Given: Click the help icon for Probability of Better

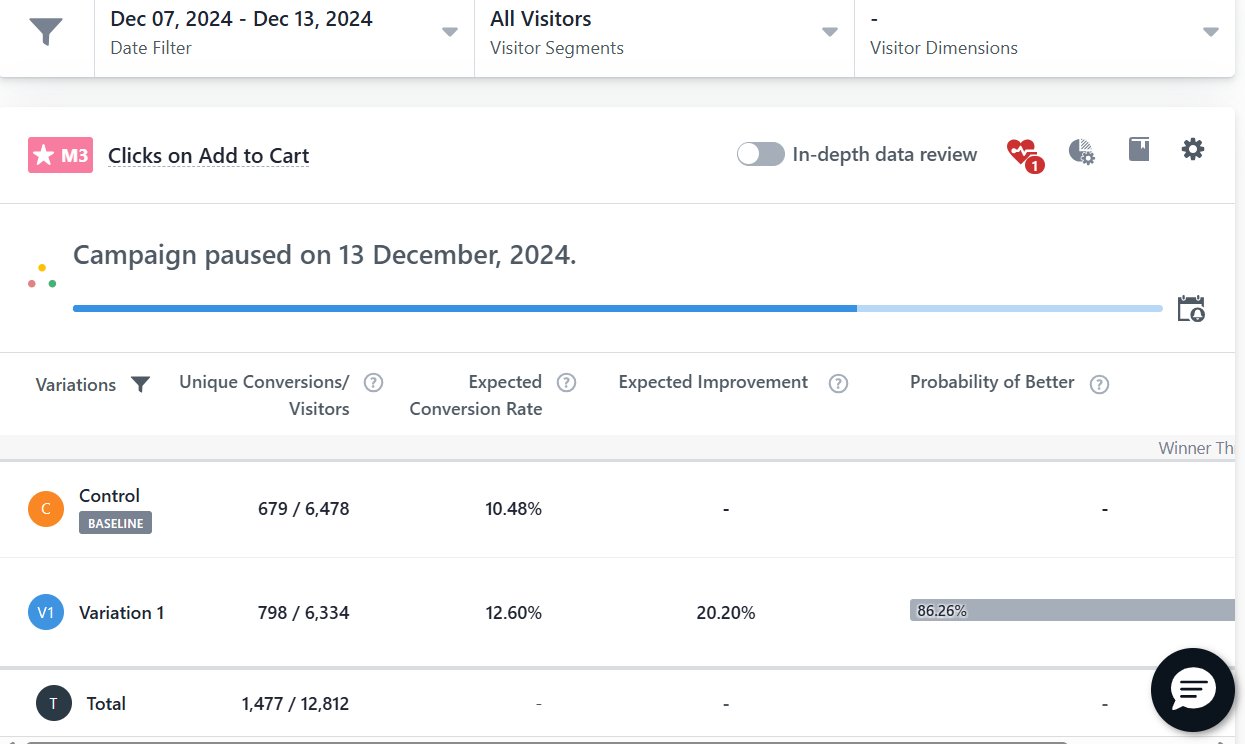Looking at the screenshot, I should click(1099, 384).
